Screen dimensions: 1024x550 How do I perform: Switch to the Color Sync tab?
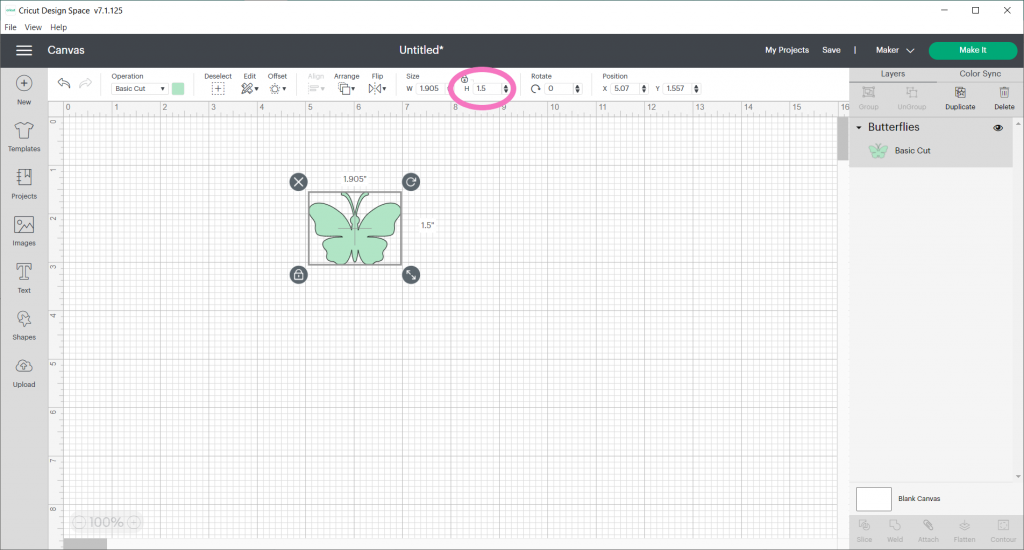point(980,74)
